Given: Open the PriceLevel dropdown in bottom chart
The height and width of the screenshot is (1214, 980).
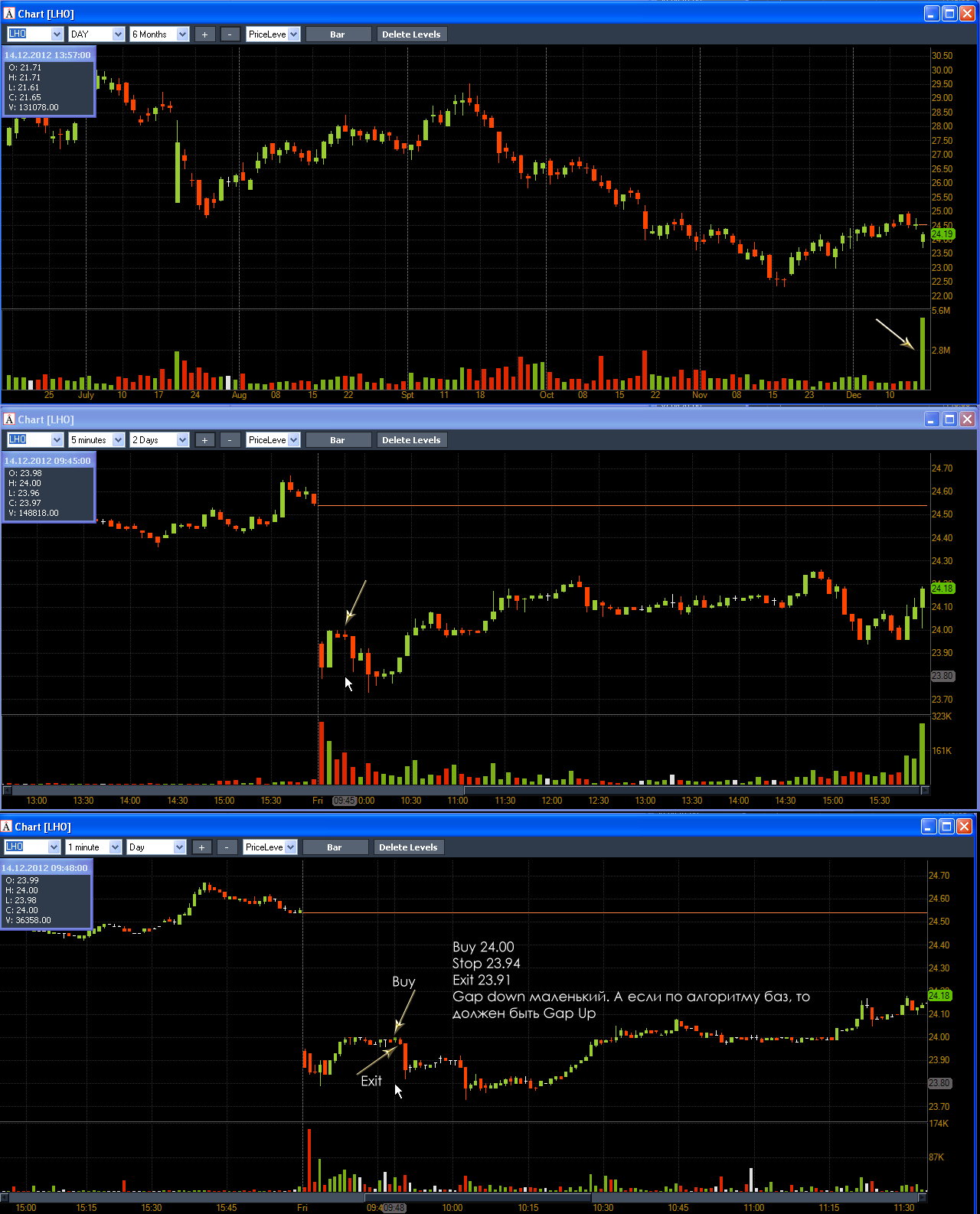Looking at the screenshot, I should coord(270,847).
